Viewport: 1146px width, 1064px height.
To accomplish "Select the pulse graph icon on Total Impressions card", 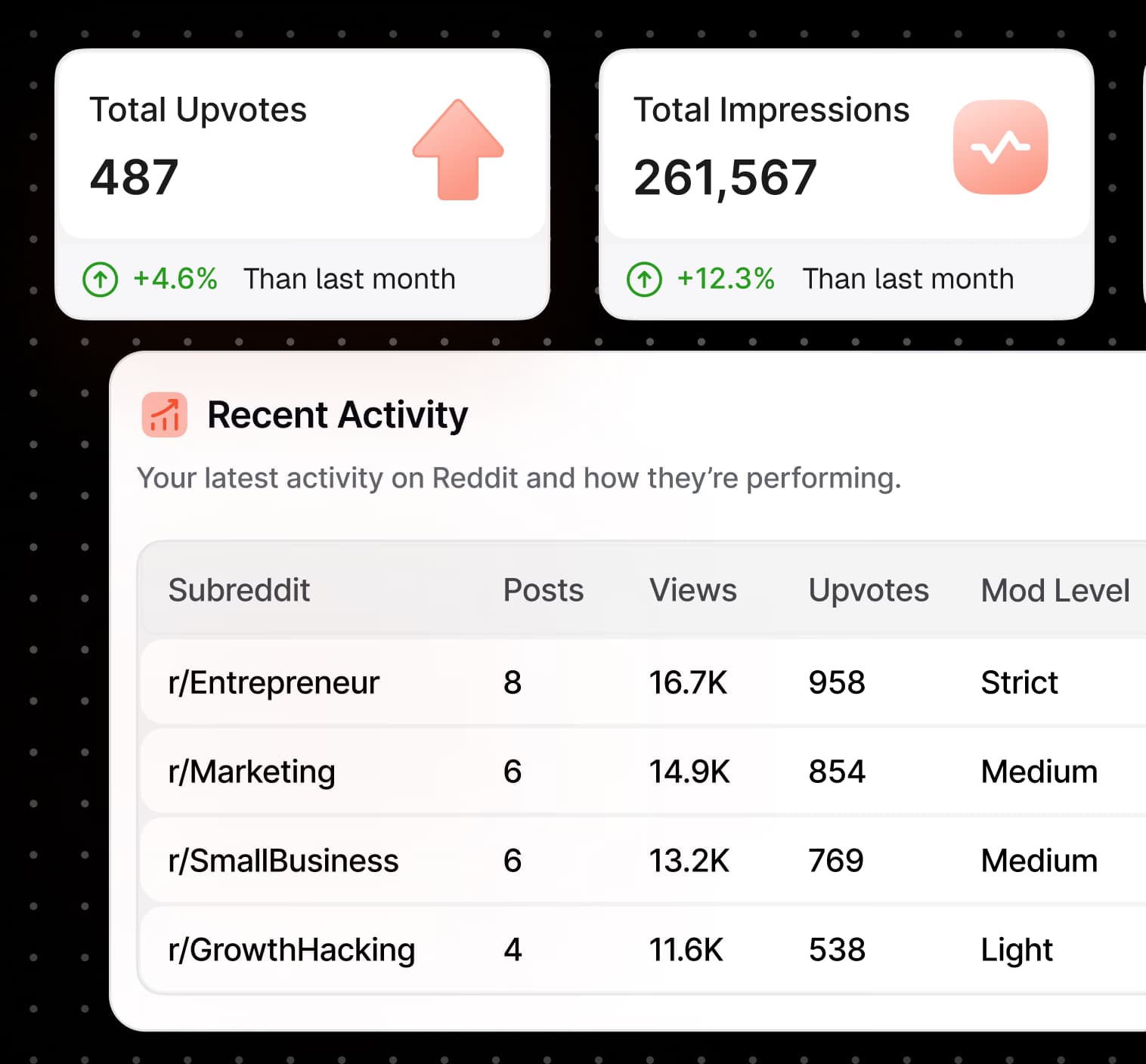I will pos(1002,148).
